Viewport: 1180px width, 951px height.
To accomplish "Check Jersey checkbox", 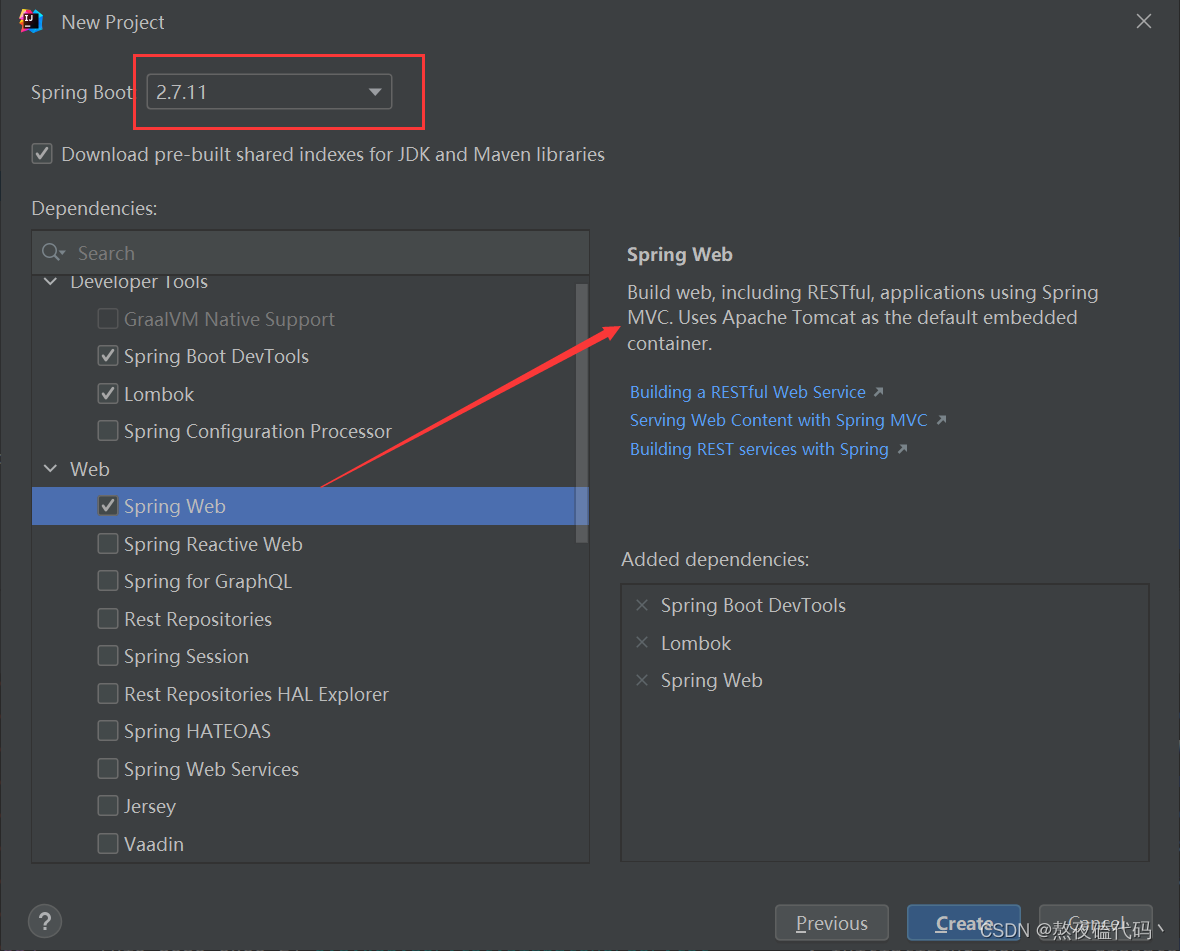I will [108, 806].
